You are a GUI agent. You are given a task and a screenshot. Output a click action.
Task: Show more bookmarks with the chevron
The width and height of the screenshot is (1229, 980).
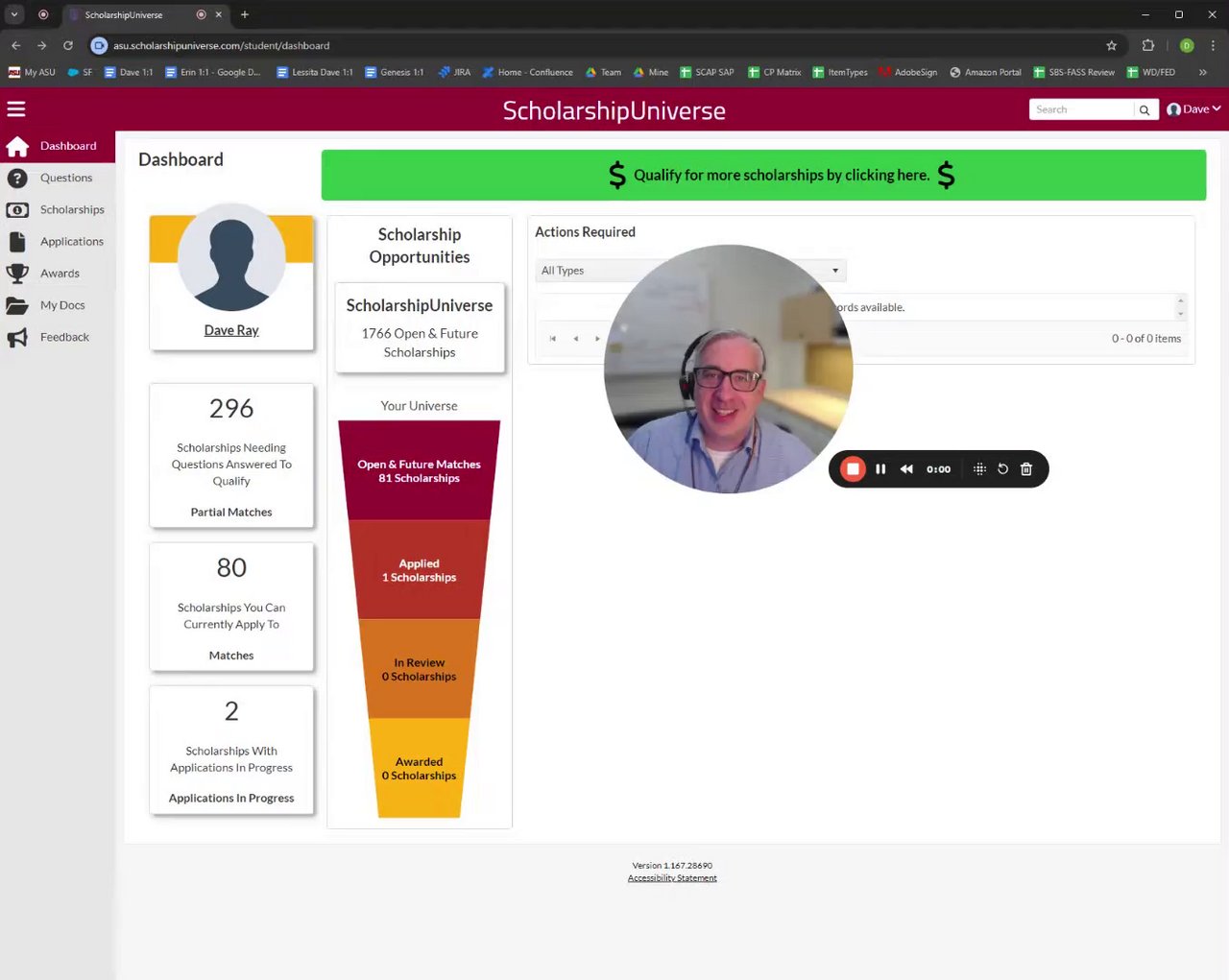1202,72
